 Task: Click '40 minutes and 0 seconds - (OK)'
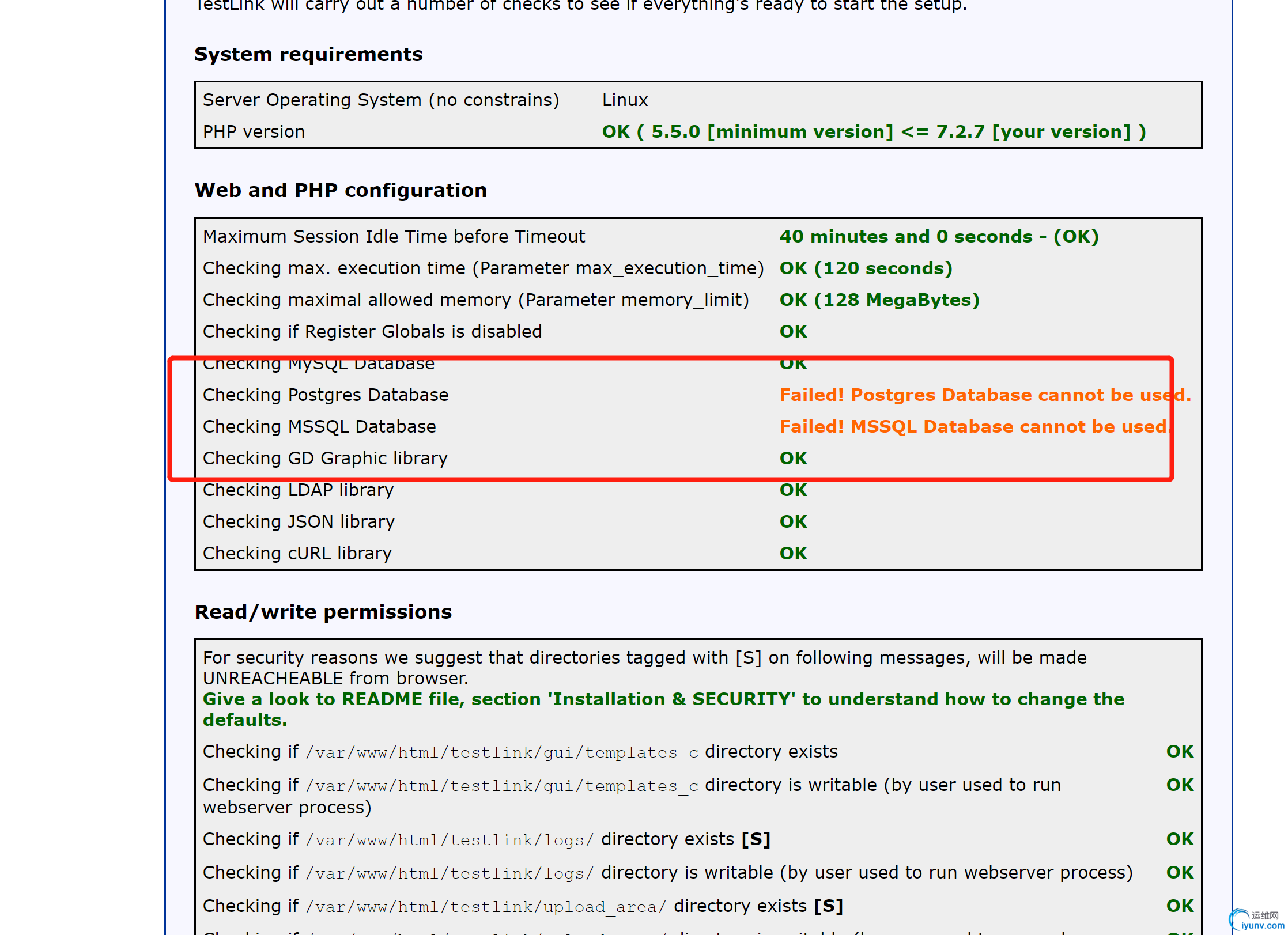(x=939, y=237)
